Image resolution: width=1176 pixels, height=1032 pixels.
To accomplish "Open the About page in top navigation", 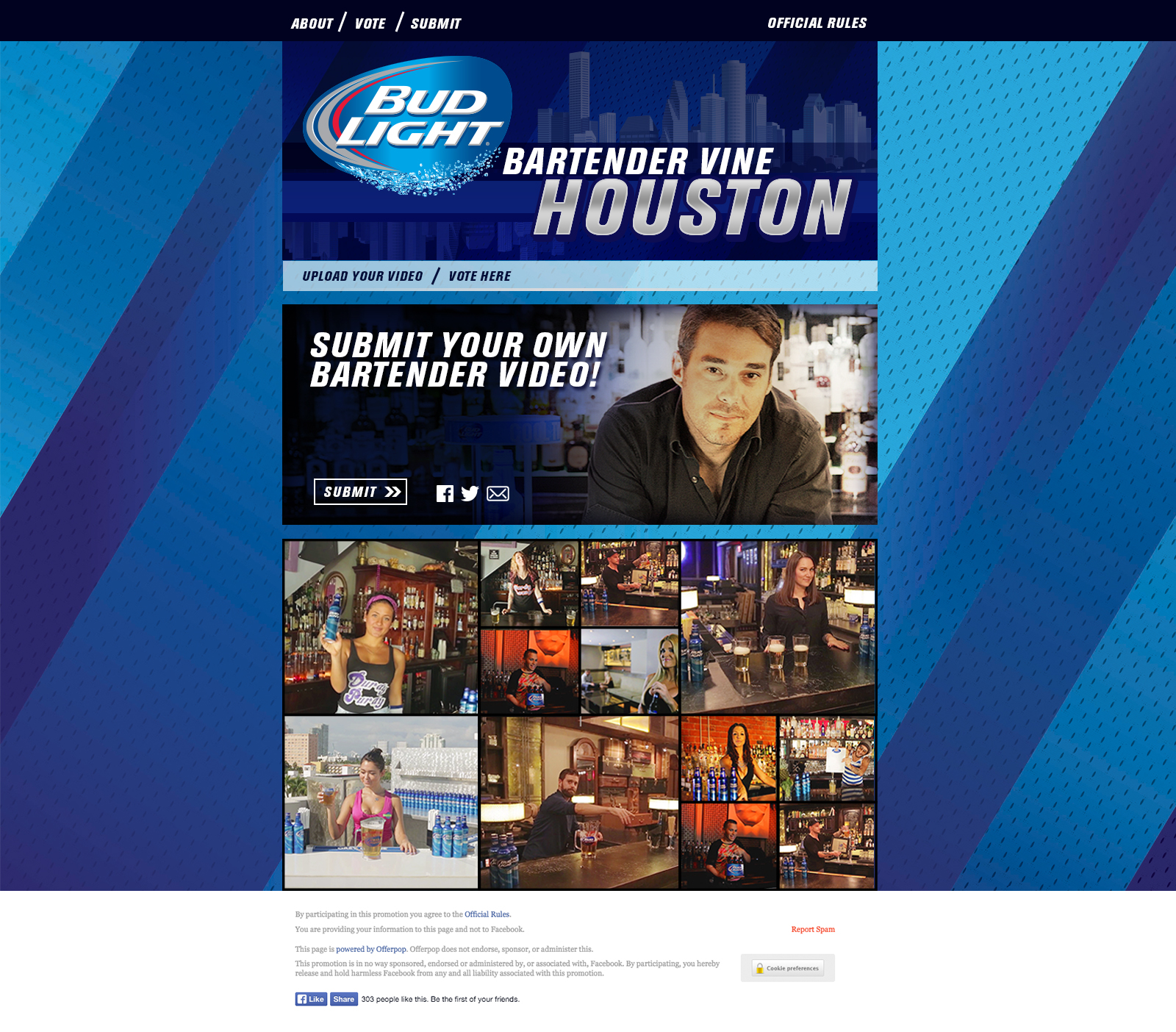I will [x=312, y=24].
